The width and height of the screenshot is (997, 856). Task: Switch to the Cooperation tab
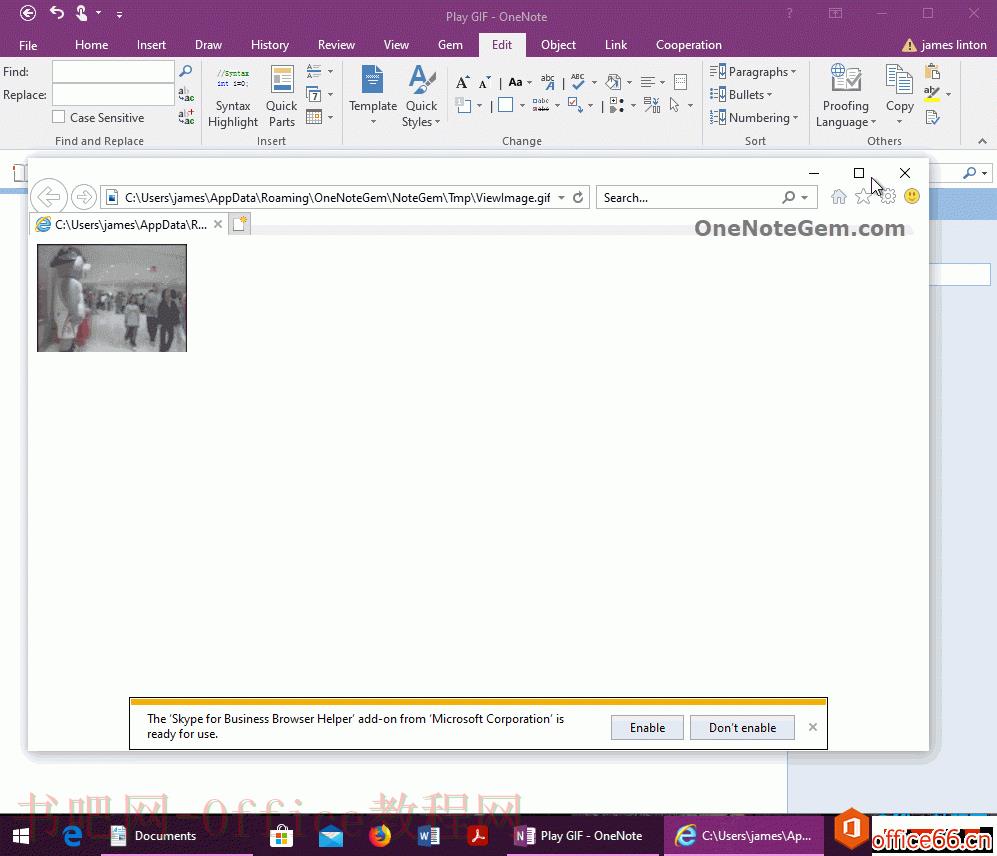pyautogui.click(x=689, y=45)
